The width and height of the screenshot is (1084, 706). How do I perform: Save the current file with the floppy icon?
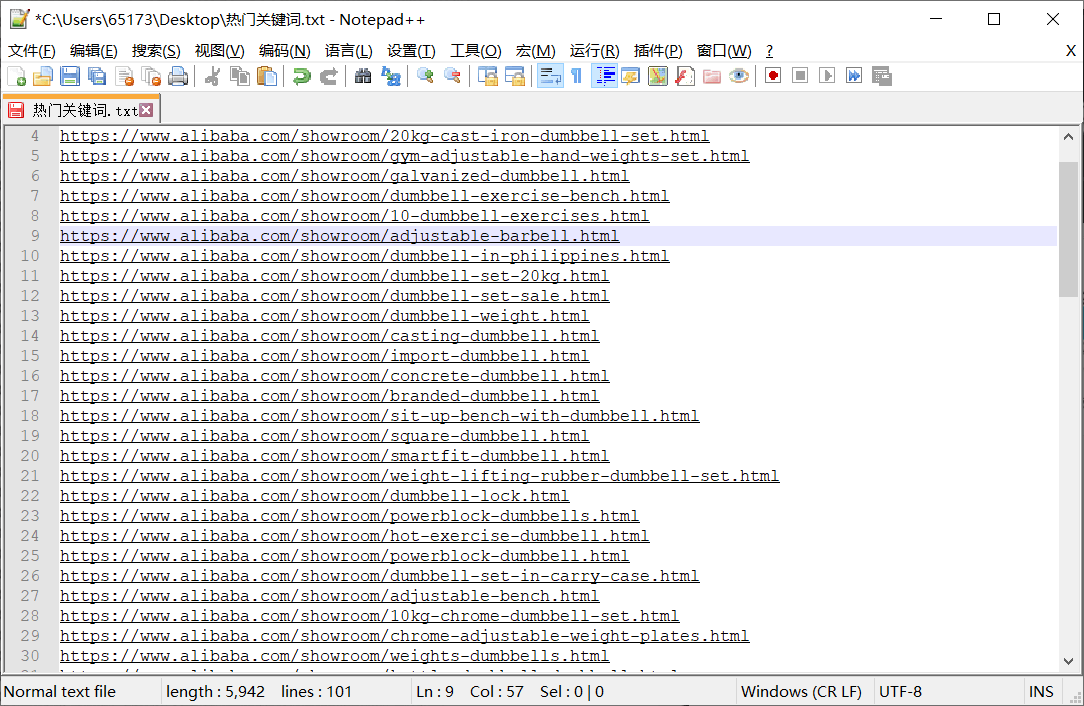(70, 76)
